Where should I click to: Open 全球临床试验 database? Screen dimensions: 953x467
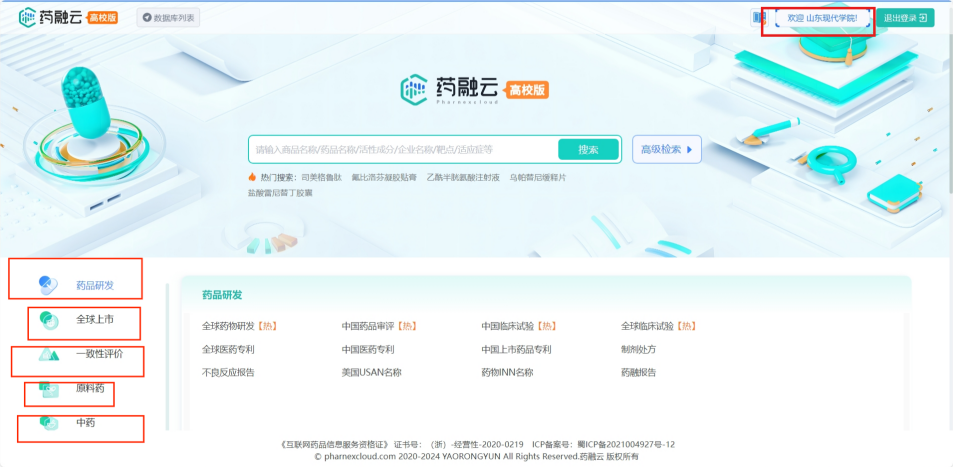[x=658, y=327]
